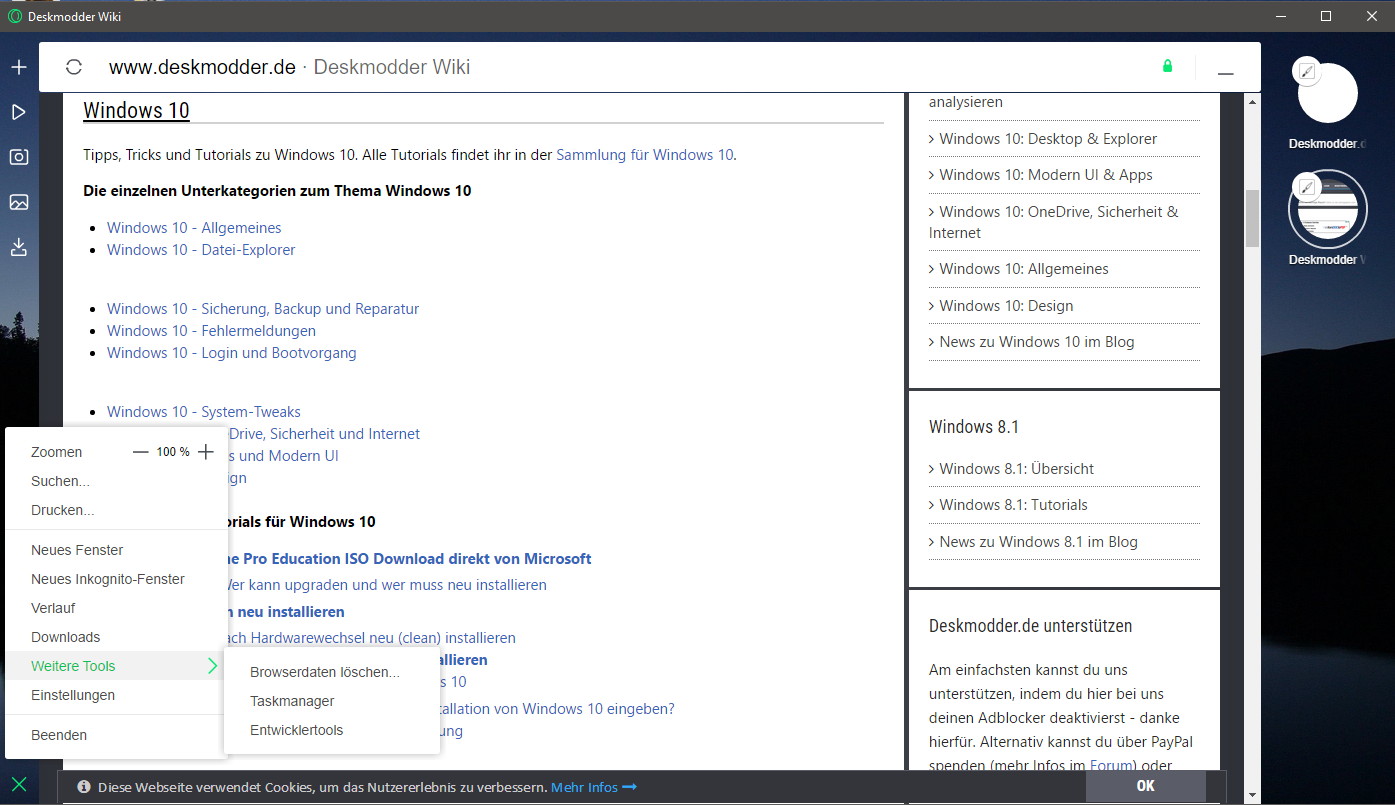Choose Suchen... from the menu
The width and height of the screenshot is (1395, 805).
pyautogui.click(x=60, y=481)
